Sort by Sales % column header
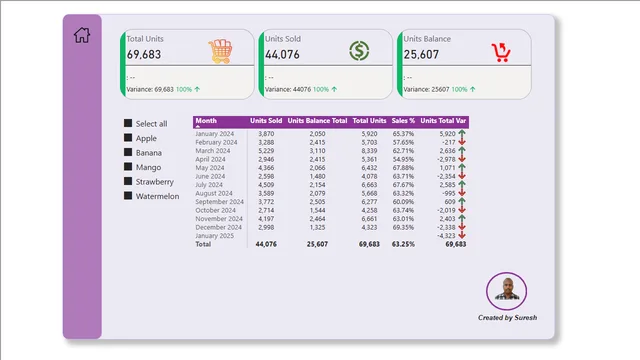This screenshot has height=360, width=640. point(403,121)
